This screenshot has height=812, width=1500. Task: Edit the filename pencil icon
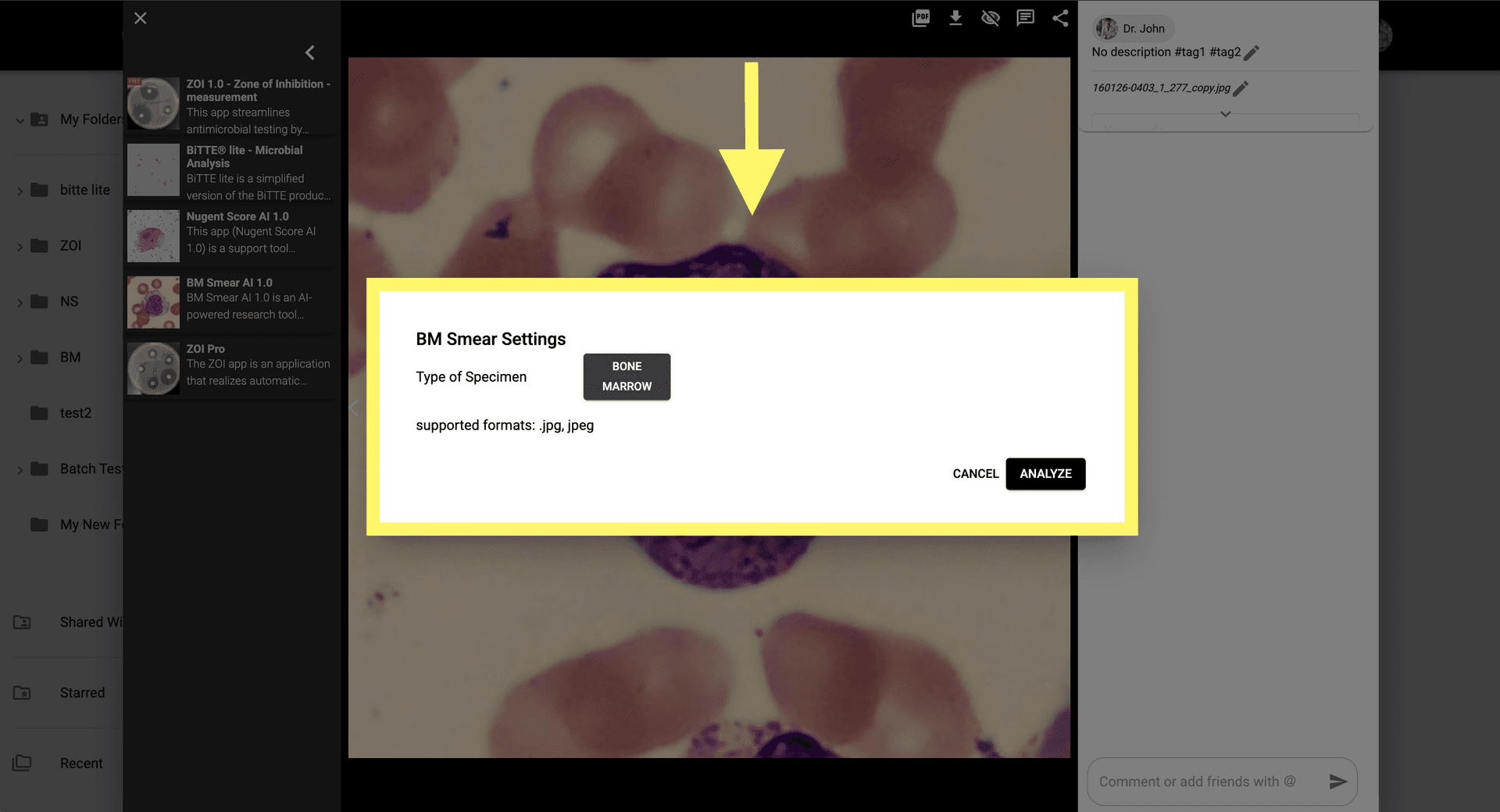pos(1241,88)
